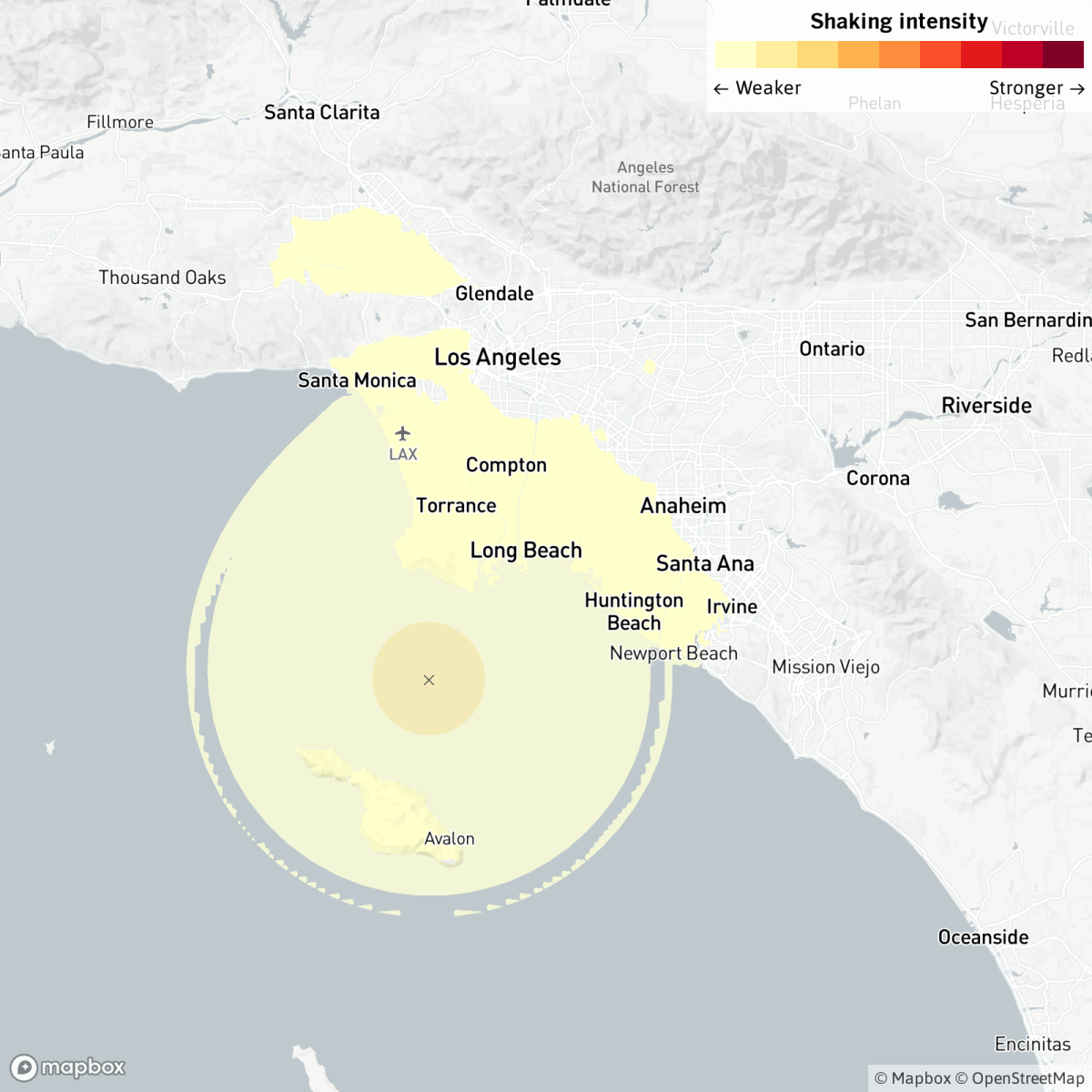This screenshot has height=1092, width=1092.
Task: Click the Angeles National Forest label
Action: [x=645, y=177]
